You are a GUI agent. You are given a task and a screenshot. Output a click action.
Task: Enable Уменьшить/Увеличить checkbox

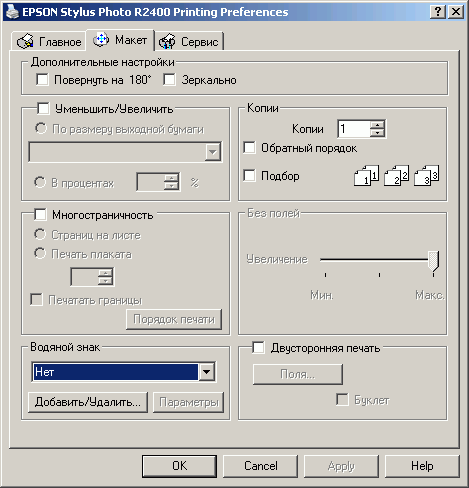[x=43, y=108]
